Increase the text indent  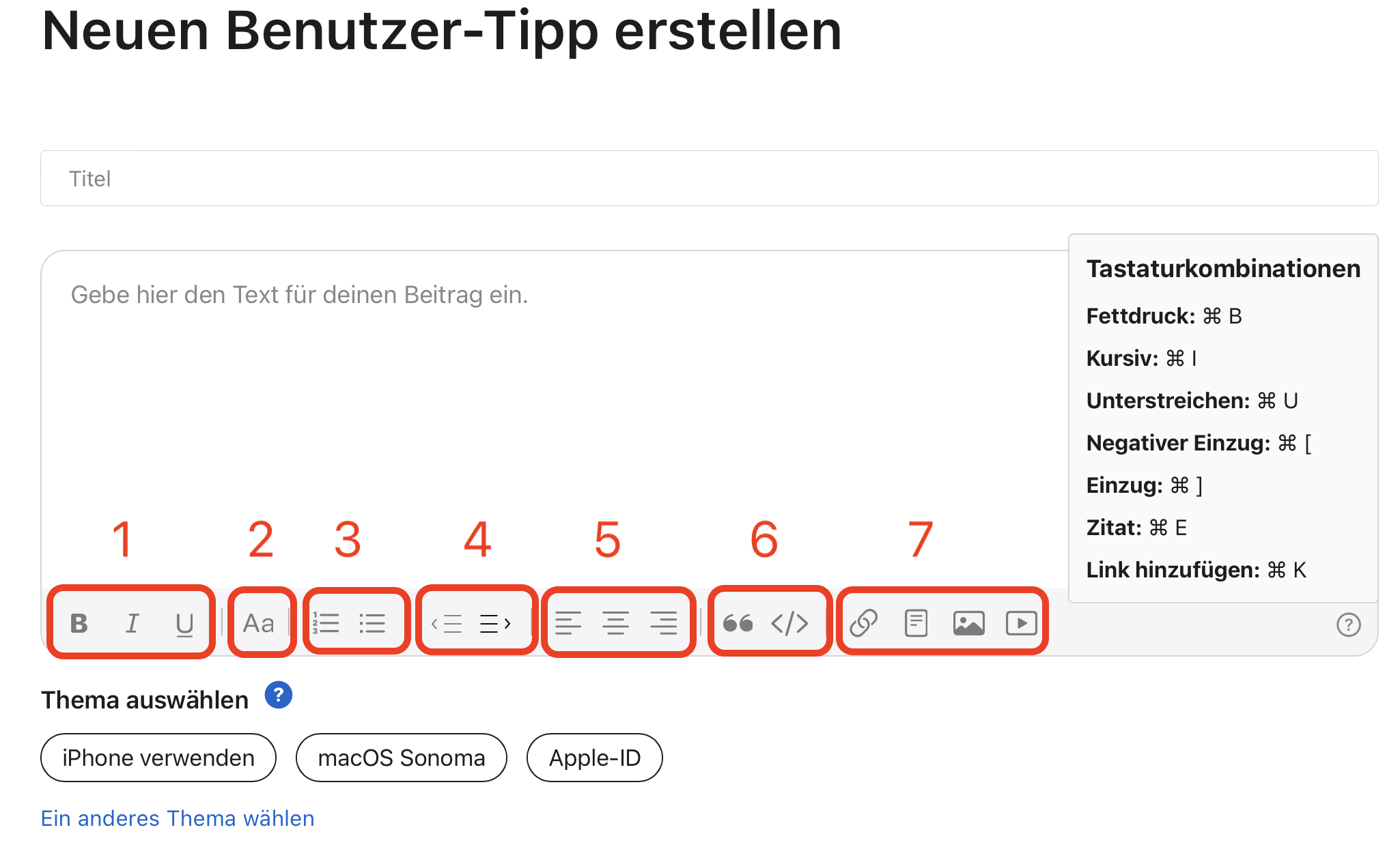pos(496,623)
